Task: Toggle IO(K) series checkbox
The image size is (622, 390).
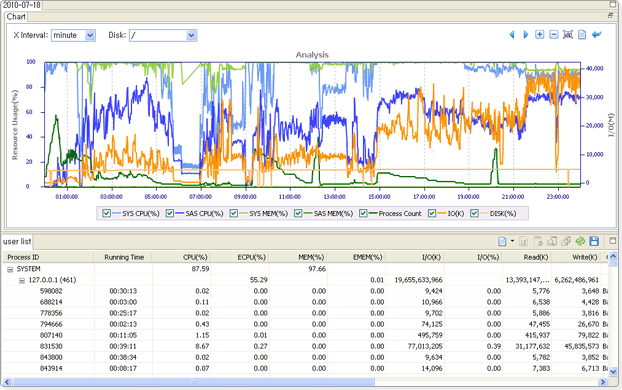Action: [x=432, y=213]
